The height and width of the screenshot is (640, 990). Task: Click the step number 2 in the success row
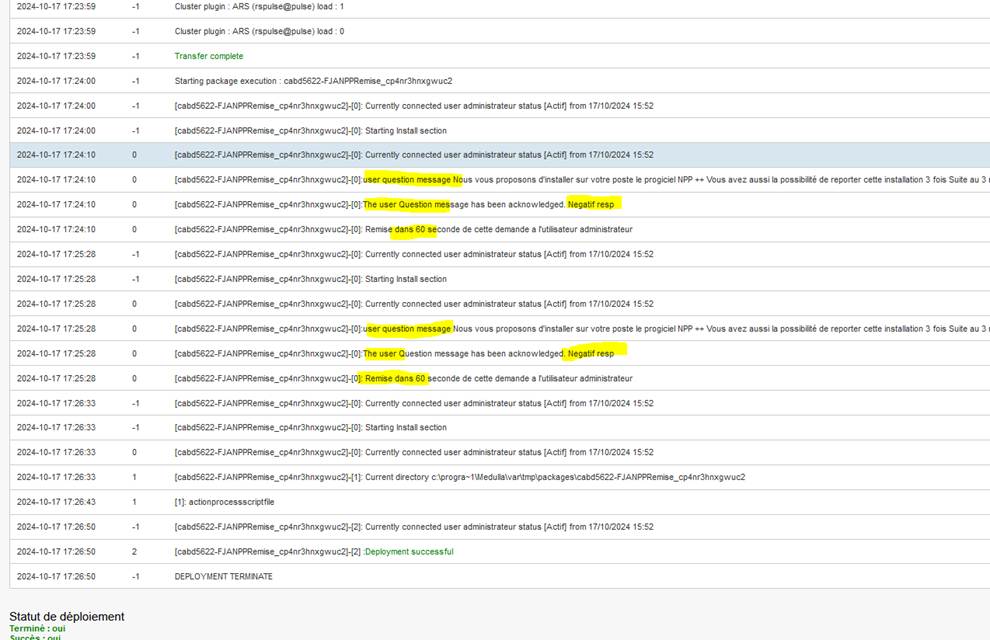[x=134, y=552]
